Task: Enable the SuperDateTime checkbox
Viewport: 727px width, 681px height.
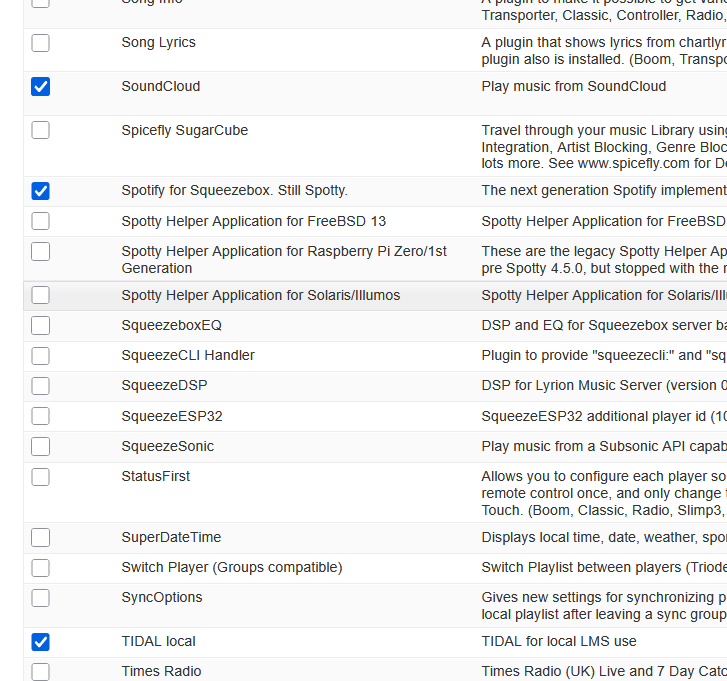Action: pos(40,538)
